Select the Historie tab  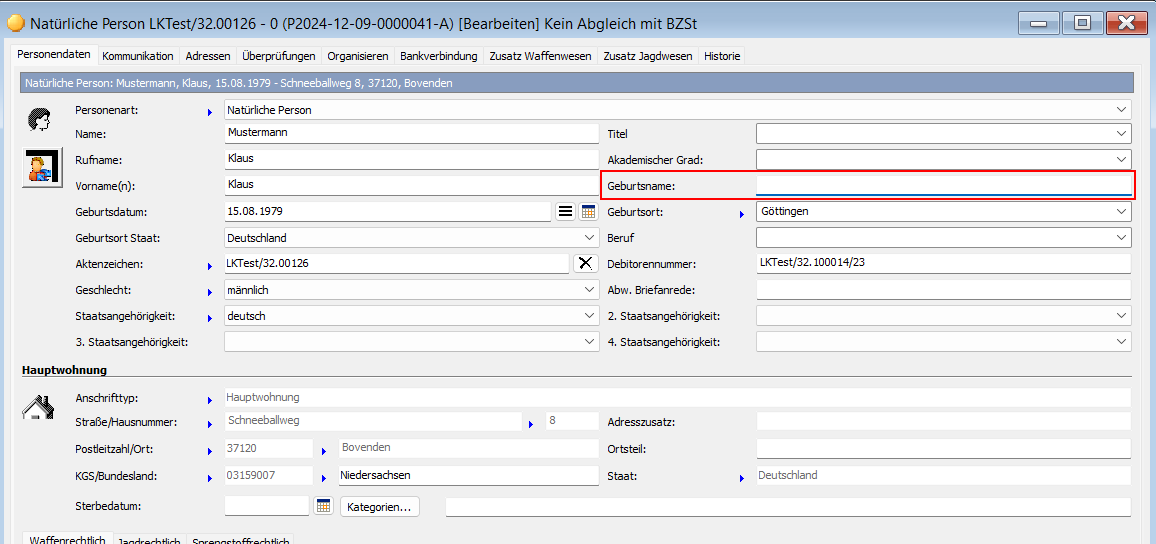click(x=722, y=56)
